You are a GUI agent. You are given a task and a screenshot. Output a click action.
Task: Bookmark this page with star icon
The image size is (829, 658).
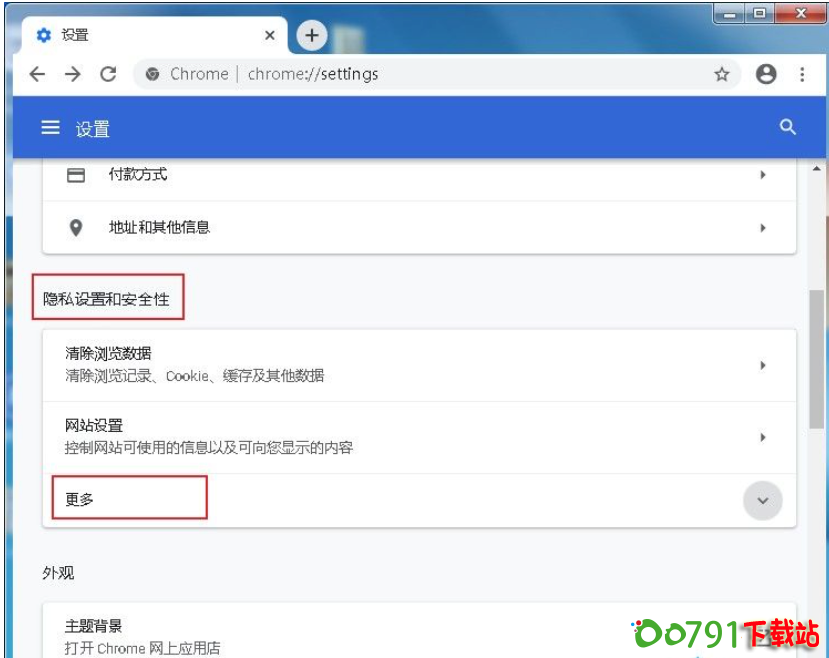click(721, 74)
